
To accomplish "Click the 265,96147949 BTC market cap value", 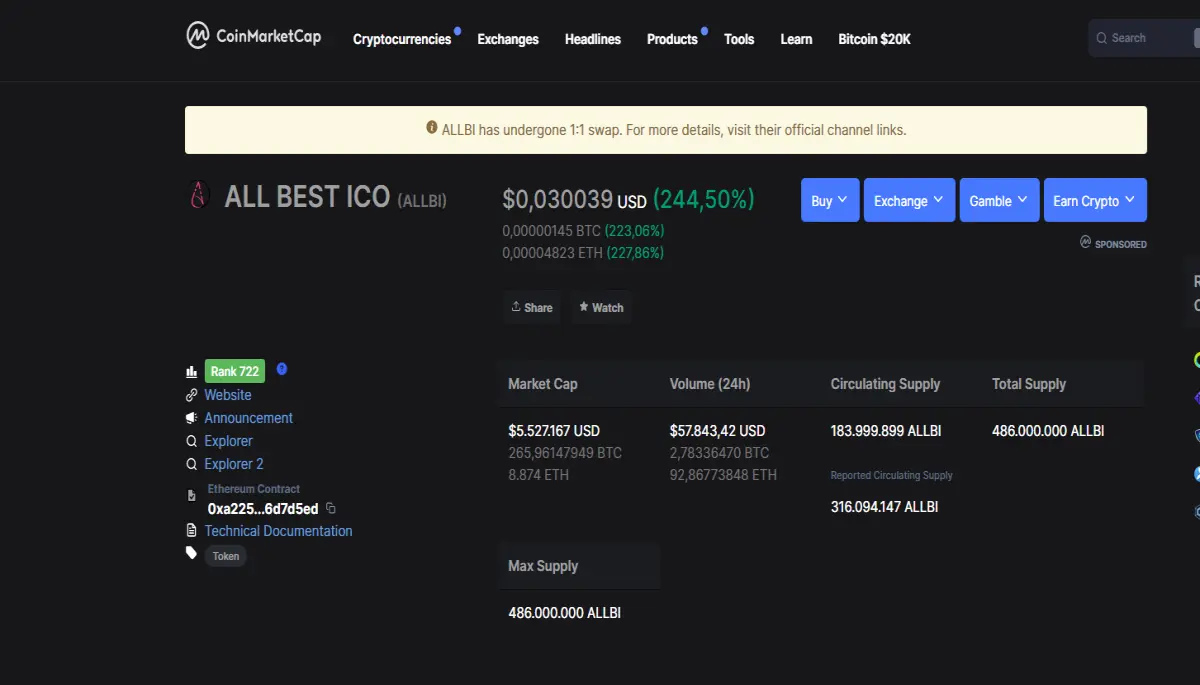I will (565, 453).
